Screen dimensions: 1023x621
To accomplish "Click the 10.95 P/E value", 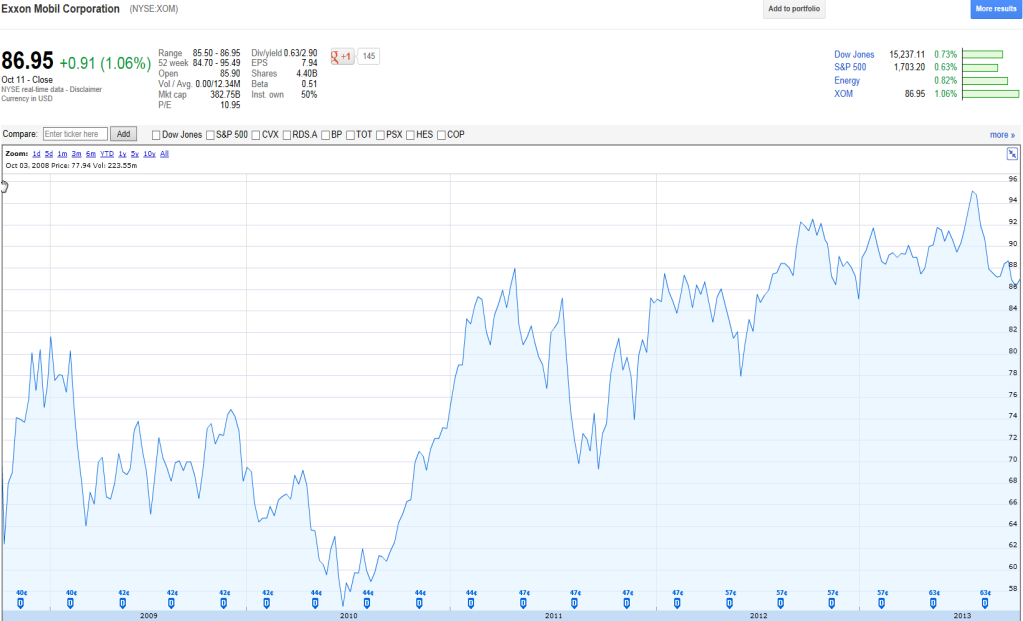I will (230, 105).
